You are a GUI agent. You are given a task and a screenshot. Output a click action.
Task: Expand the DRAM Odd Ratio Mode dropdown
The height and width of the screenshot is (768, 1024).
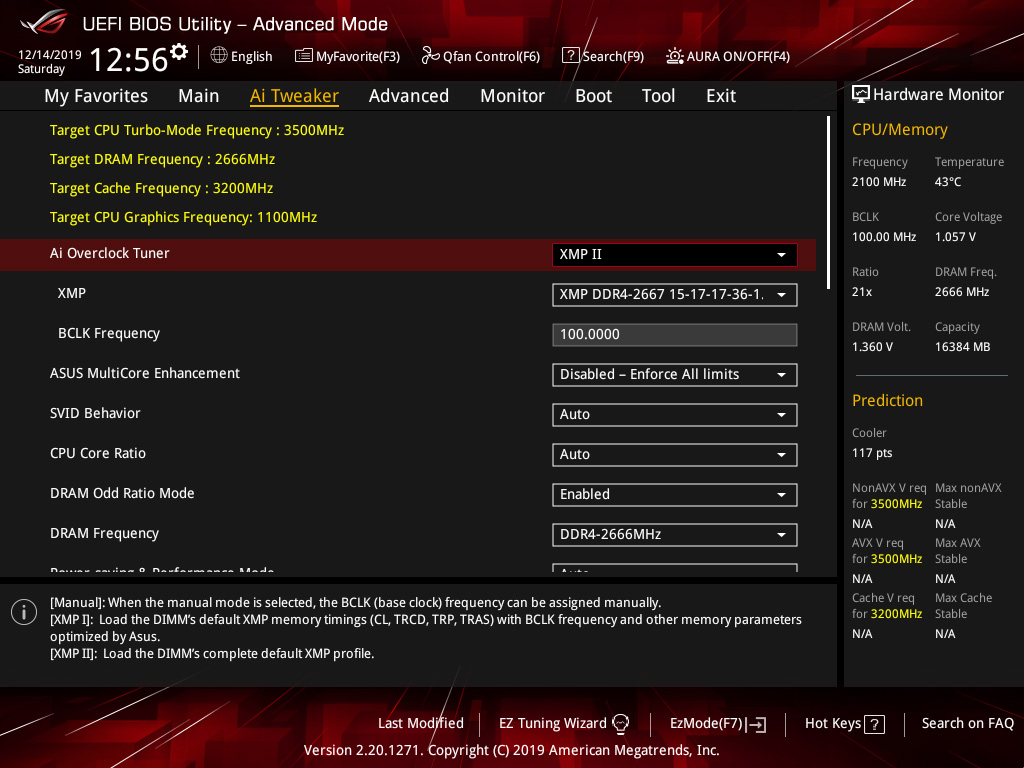675,494
